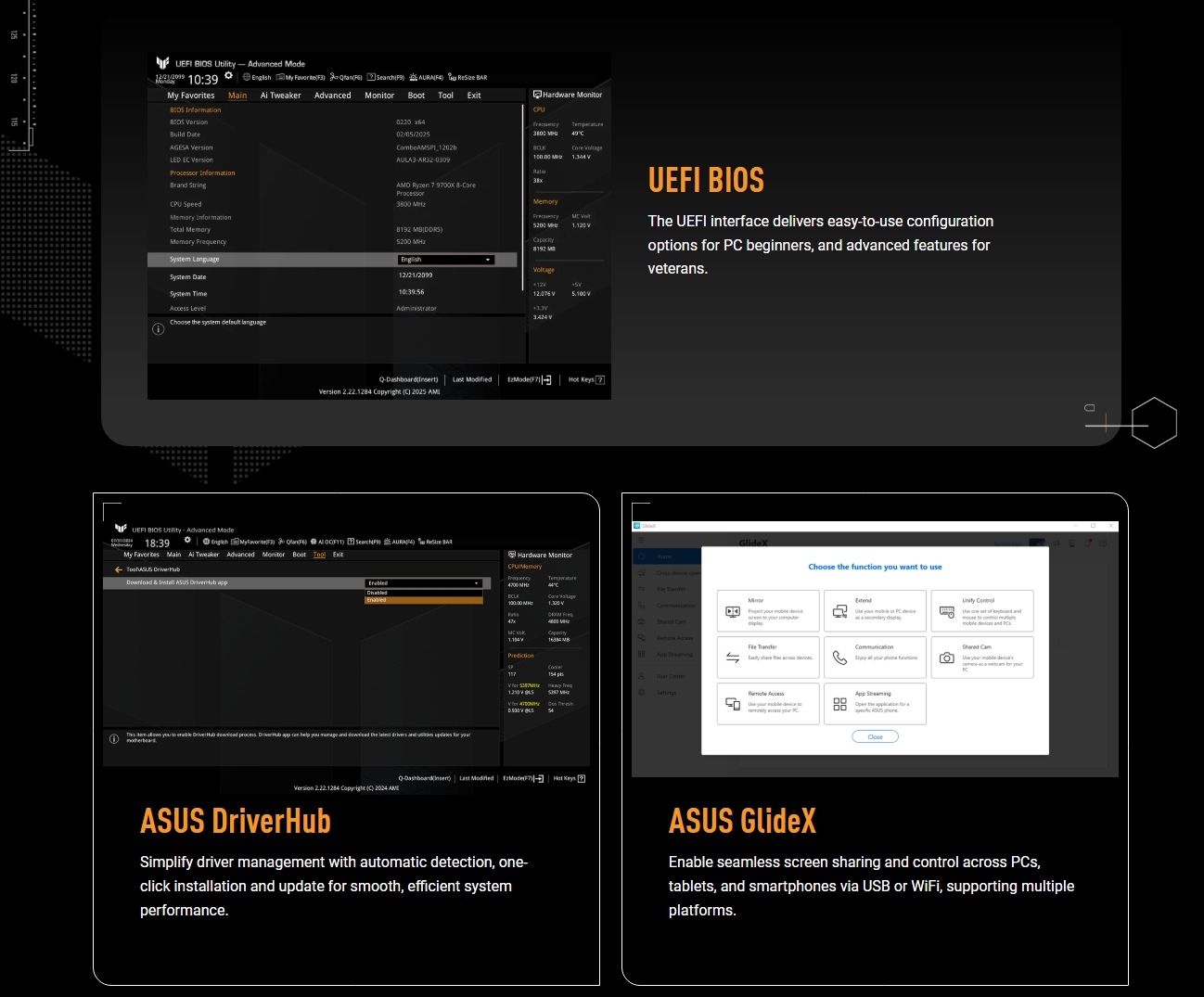Click the info icon beside language hint

pos(159,329)
